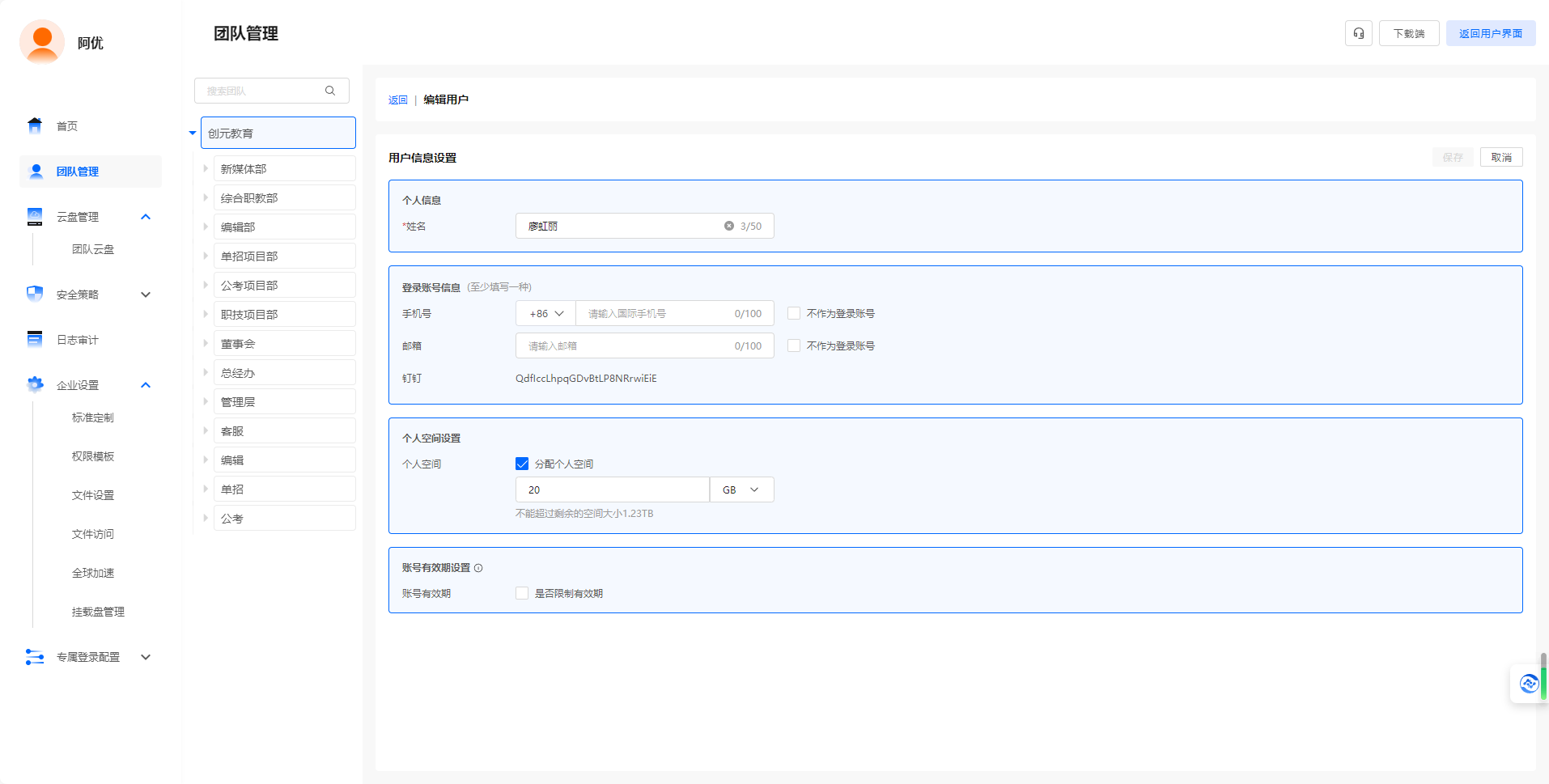
Task: Open the +86 country code dropdown
Action: (x=546, y=313)
